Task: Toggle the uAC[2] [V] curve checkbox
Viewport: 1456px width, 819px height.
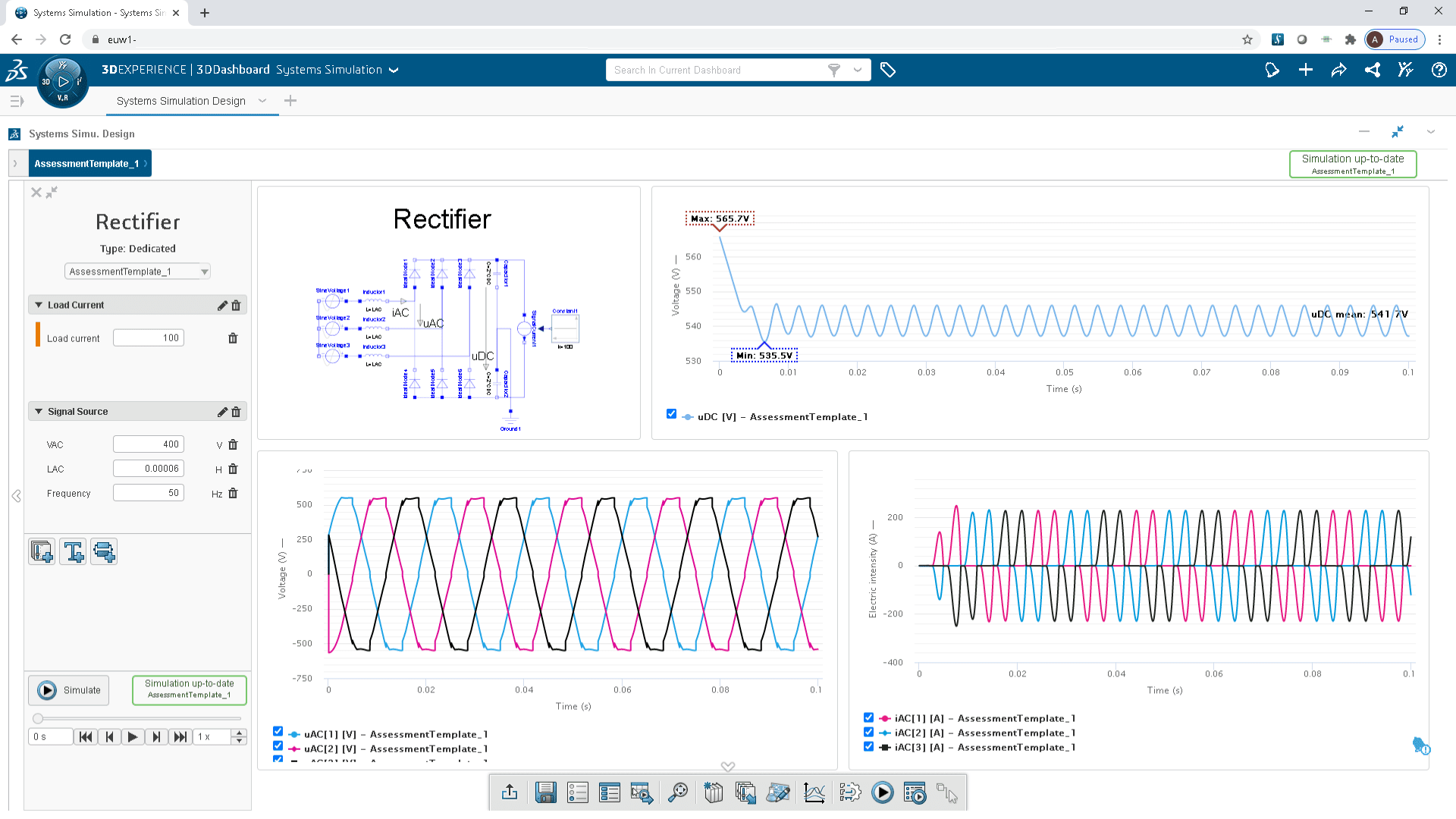Action: point(278,746)
